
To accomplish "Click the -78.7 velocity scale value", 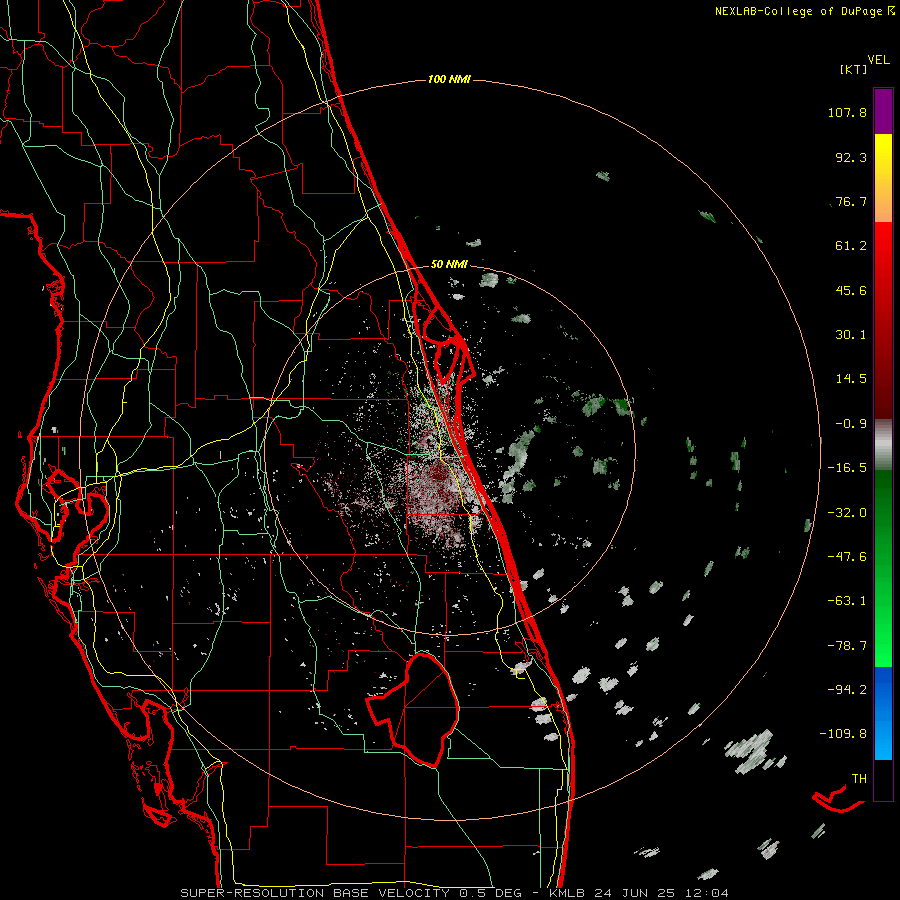I will (x=847, y=646).
